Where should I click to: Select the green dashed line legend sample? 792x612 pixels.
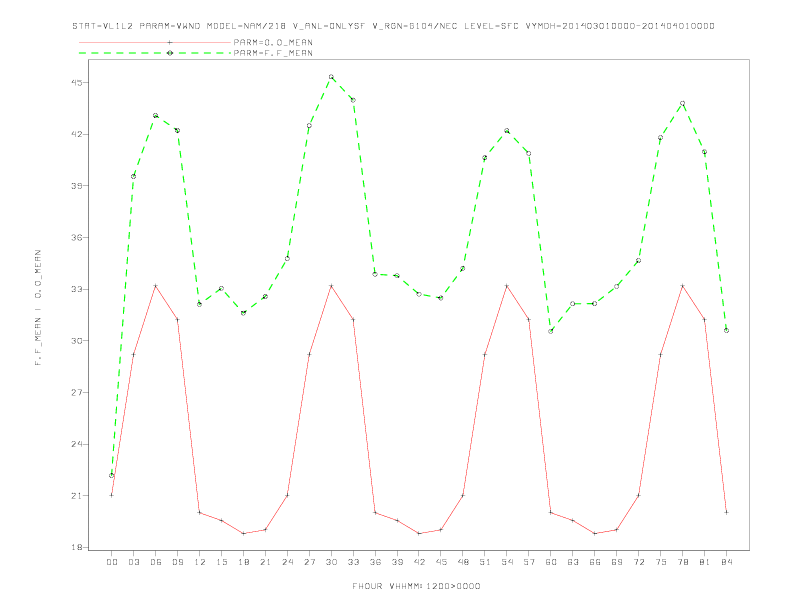pos(155,53)
